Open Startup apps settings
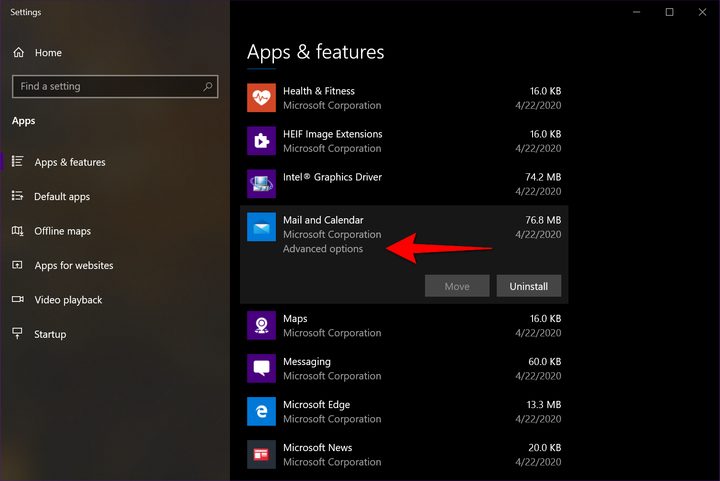The width and height of the screenshot is (720, 481). point(50,334)
